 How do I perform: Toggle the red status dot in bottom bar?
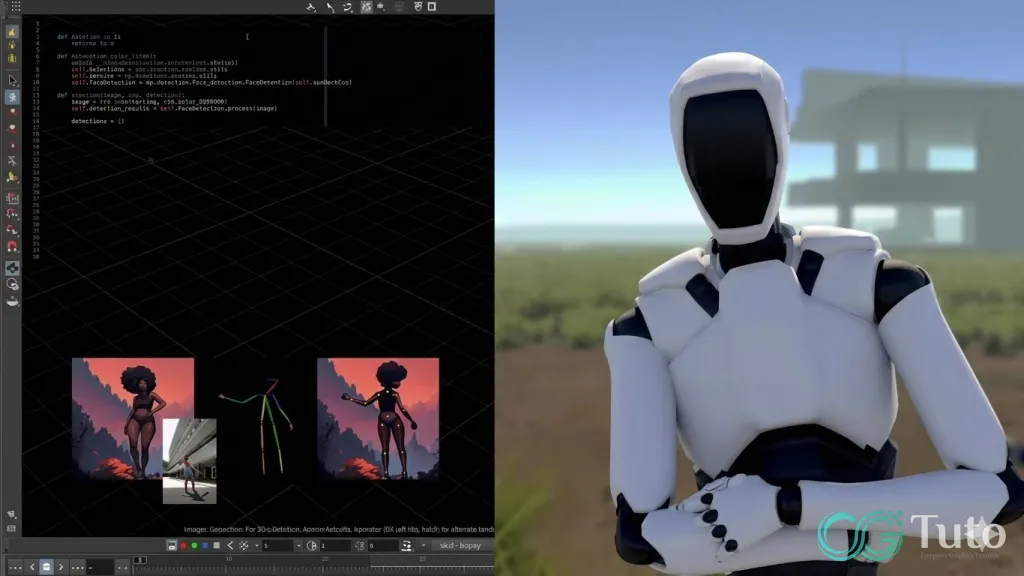[x=183, y=545]
